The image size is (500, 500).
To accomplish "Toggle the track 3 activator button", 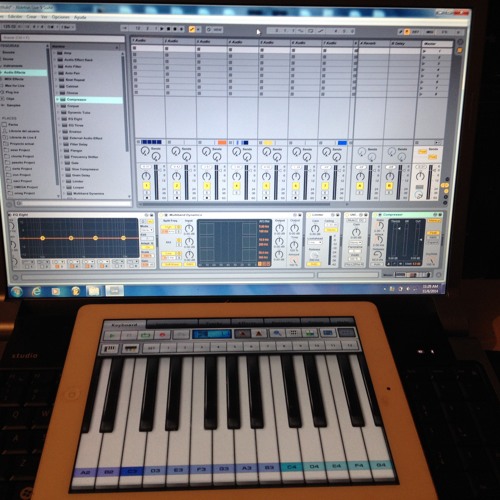I will pos(207,186).
